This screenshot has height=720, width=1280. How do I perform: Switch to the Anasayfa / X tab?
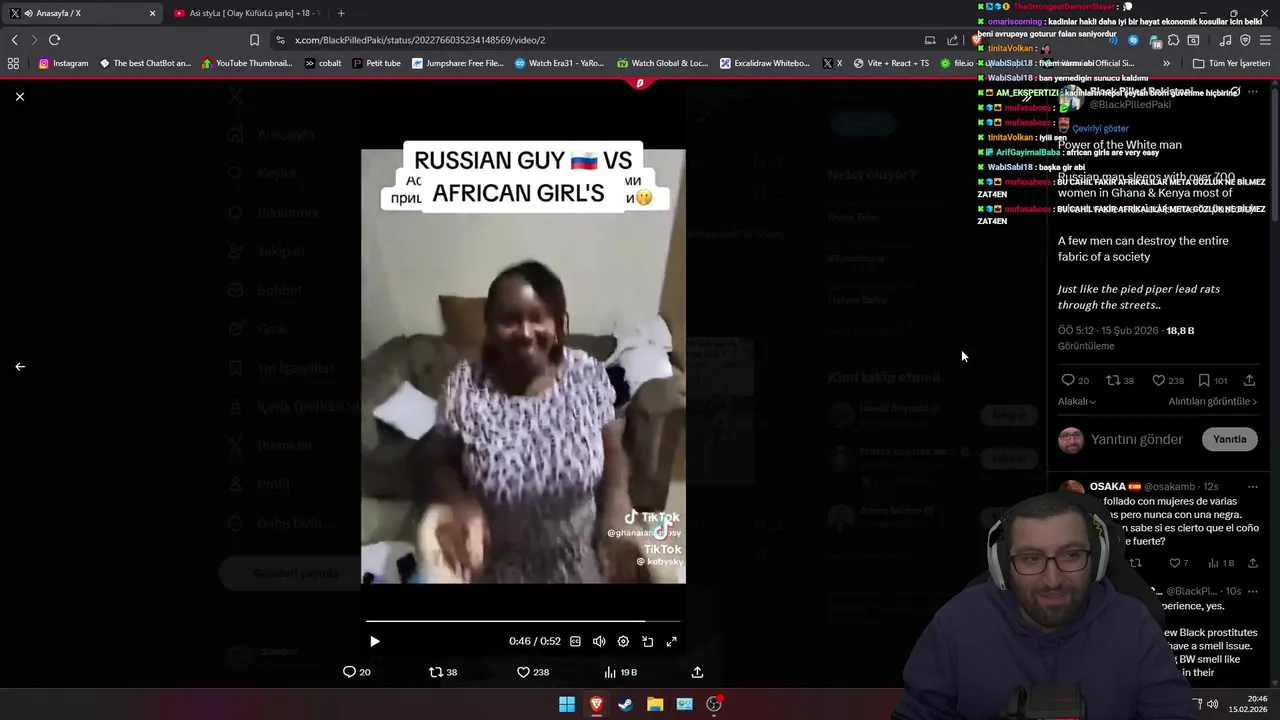coord(82,13)
